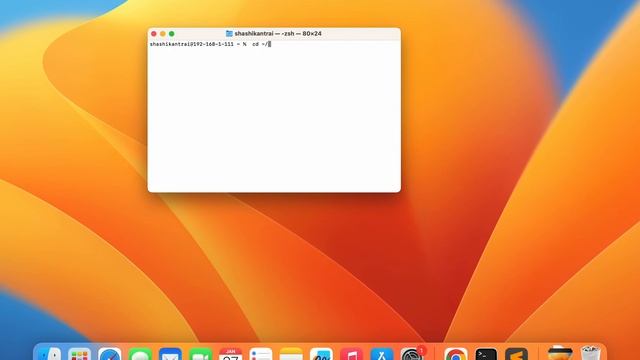Zoom Terminal with the green button
Viewport: 640px width, 360px height.
point(171,33)
